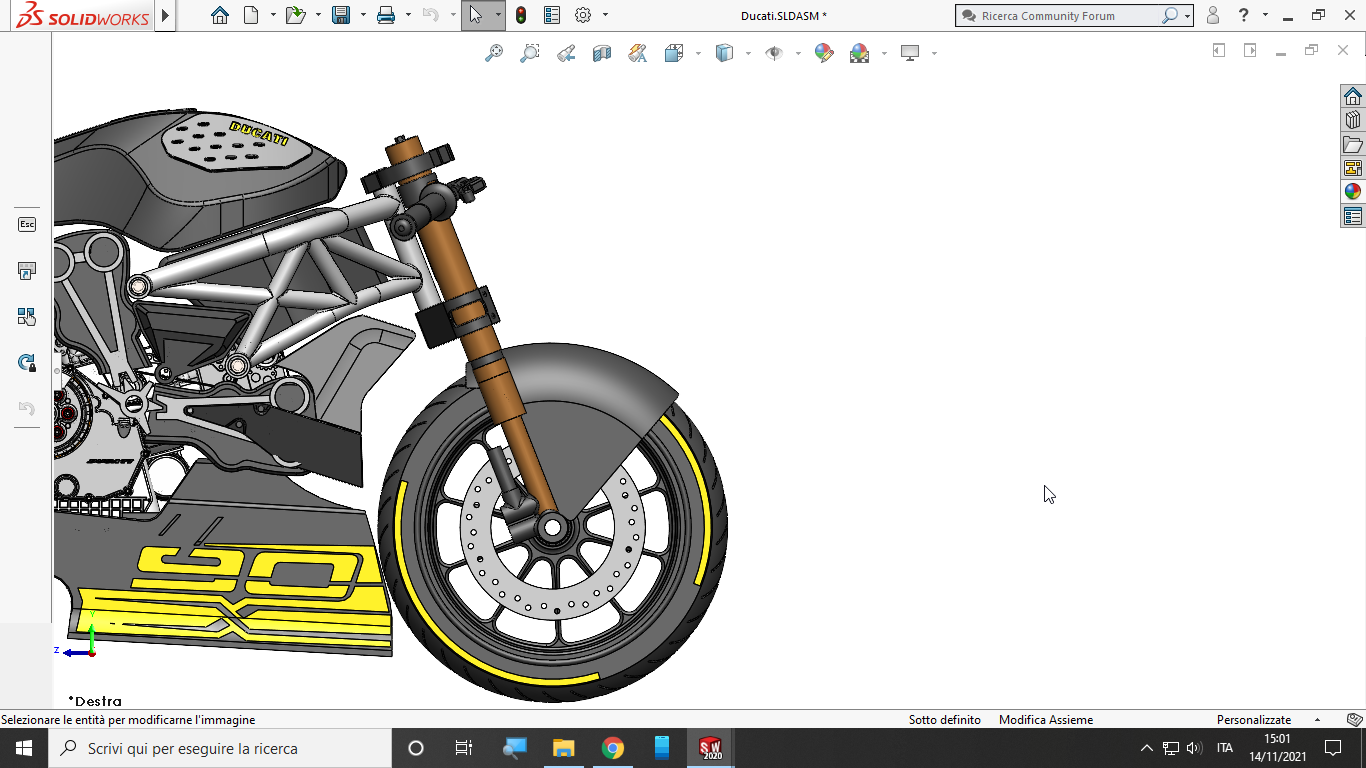Viewport: 1366px width, 768px height.
Task: Open the Options gear dropdown arrow
Action: click(x=605, y=15)
